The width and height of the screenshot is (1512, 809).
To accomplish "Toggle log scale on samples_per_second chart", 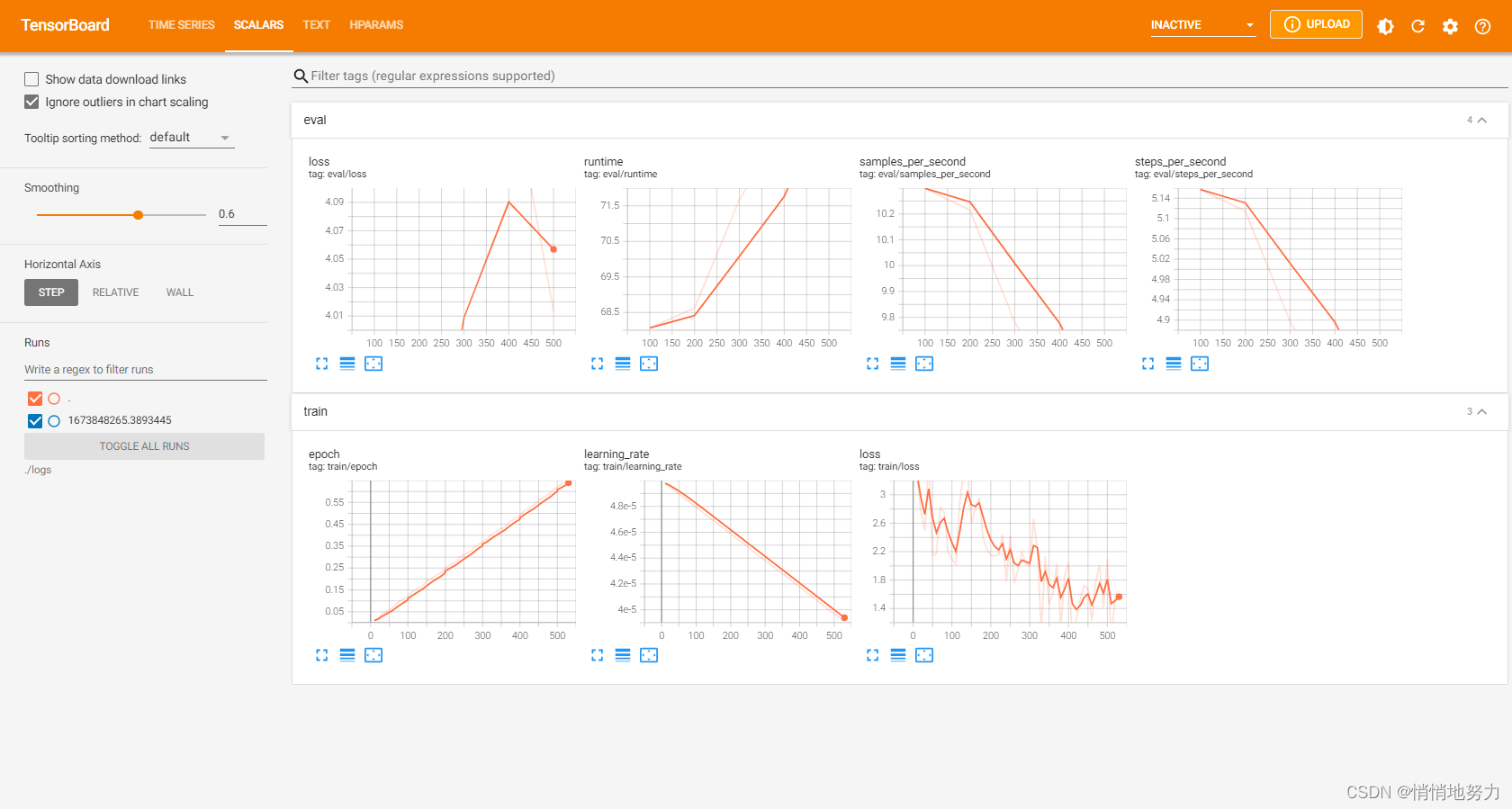I will [x=898, y=364].
